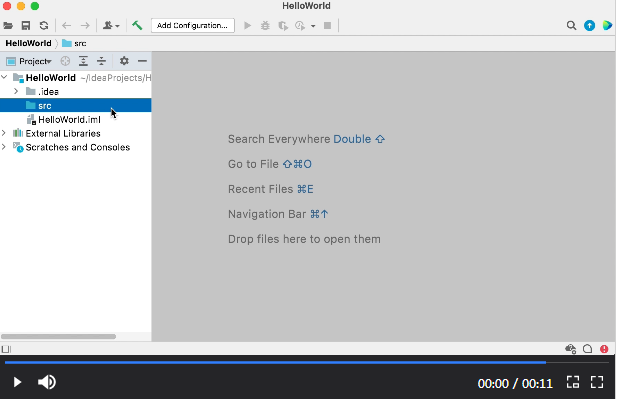Synchronize files with the refresh icon

(44, 26)
